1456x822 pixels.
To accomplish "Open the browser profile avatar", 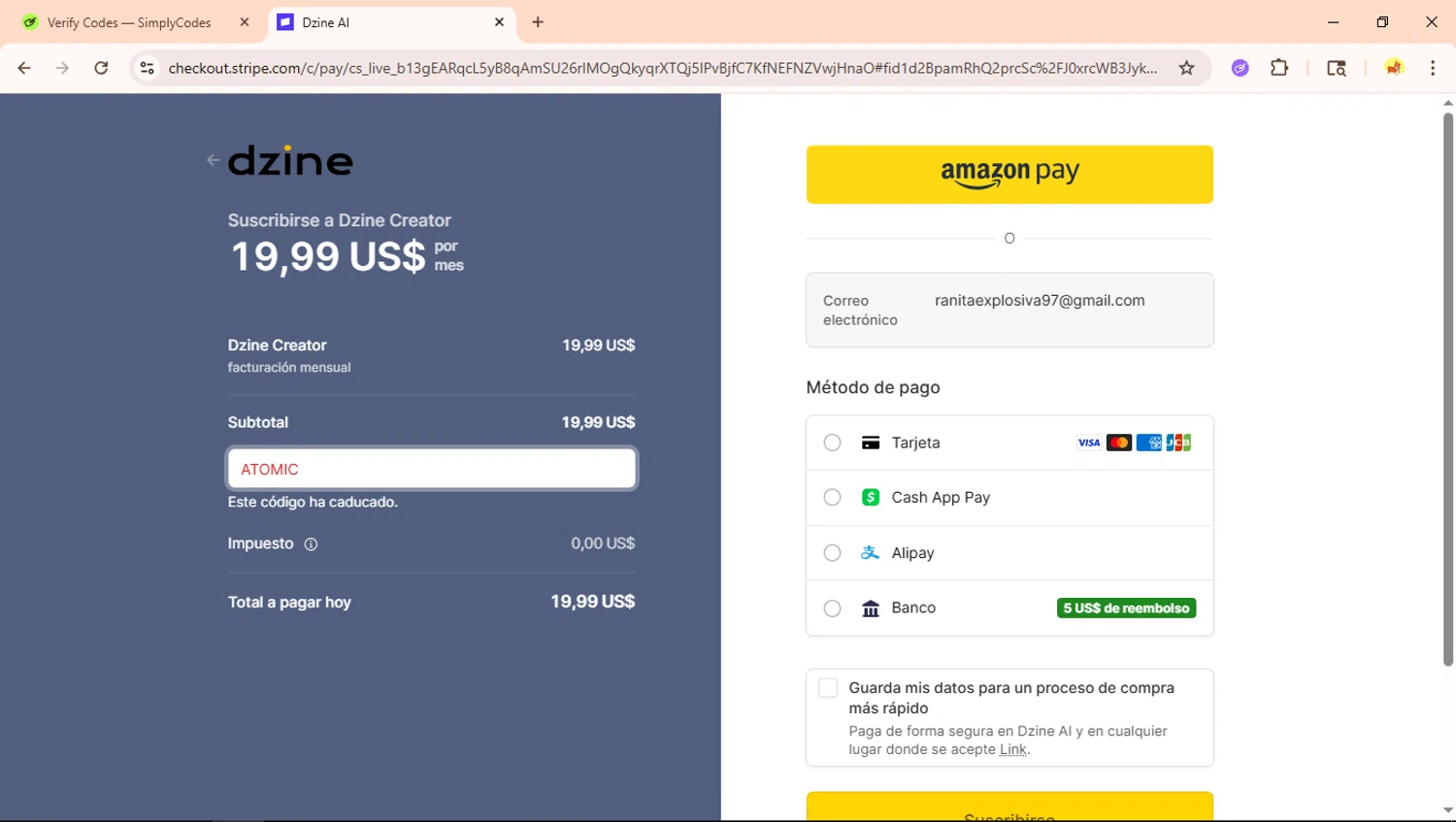I will tap(1394, 68).
